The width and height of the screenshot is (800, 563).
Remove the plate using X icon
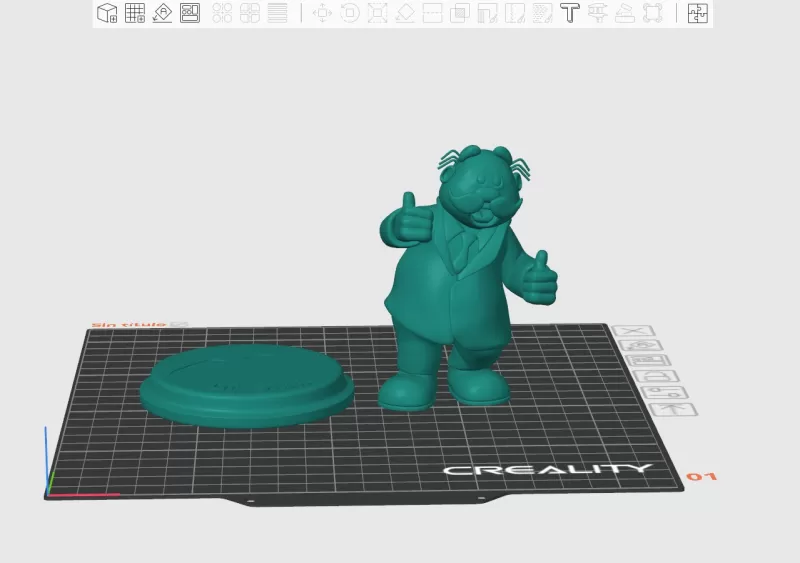click(x=633, y=331)
